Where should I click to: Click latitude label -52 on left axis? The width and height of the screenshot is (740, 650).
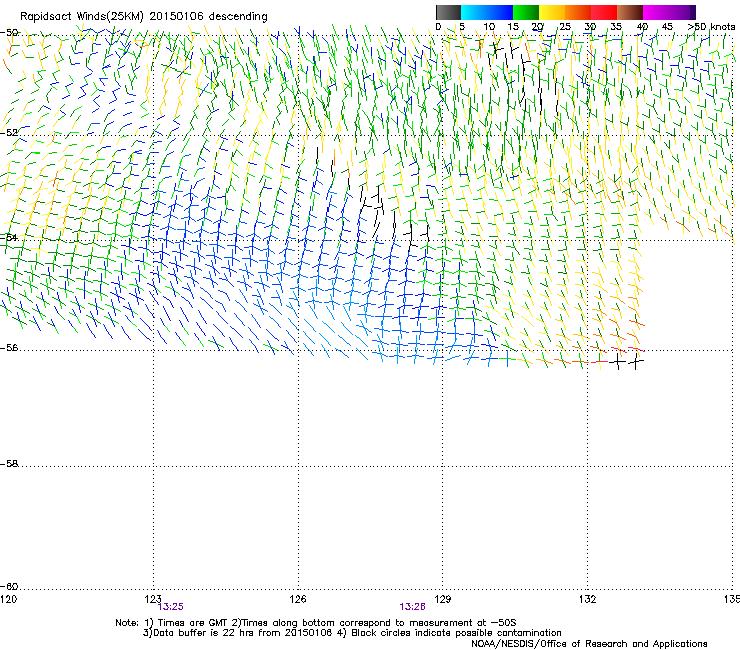tap(9, 133)
